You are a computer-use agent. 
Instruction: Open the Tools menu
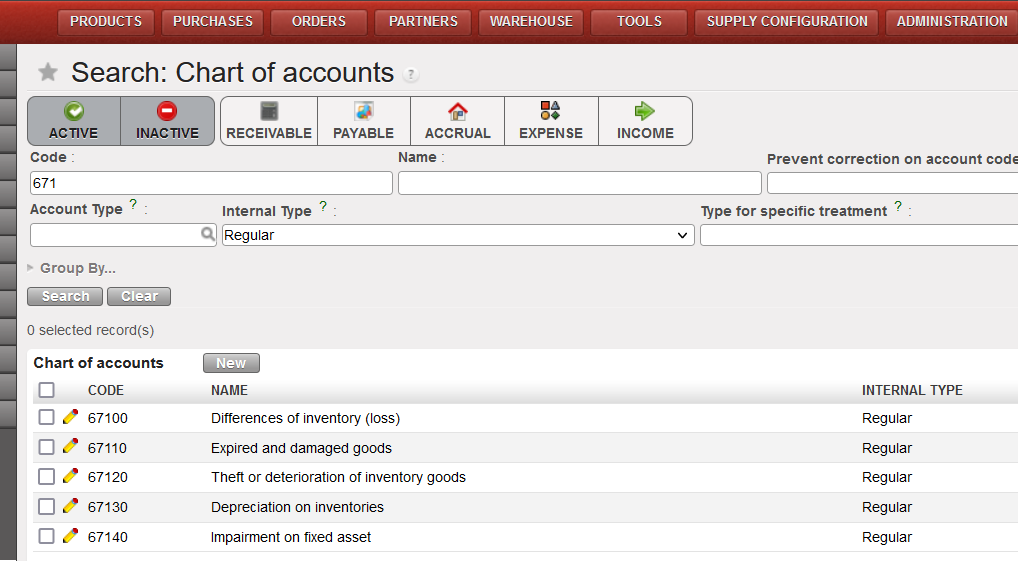point(639,21)
